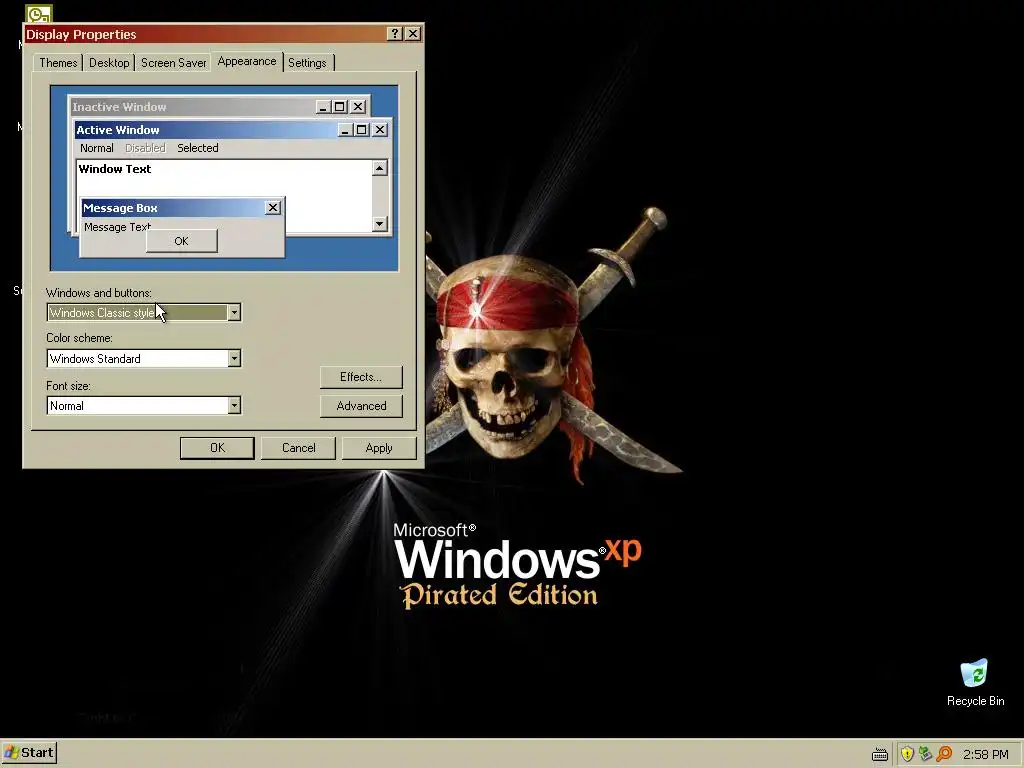Confirm with the dialog's bottom OK button
This screenshot has width=1024, height=768.
coord(217,448)
